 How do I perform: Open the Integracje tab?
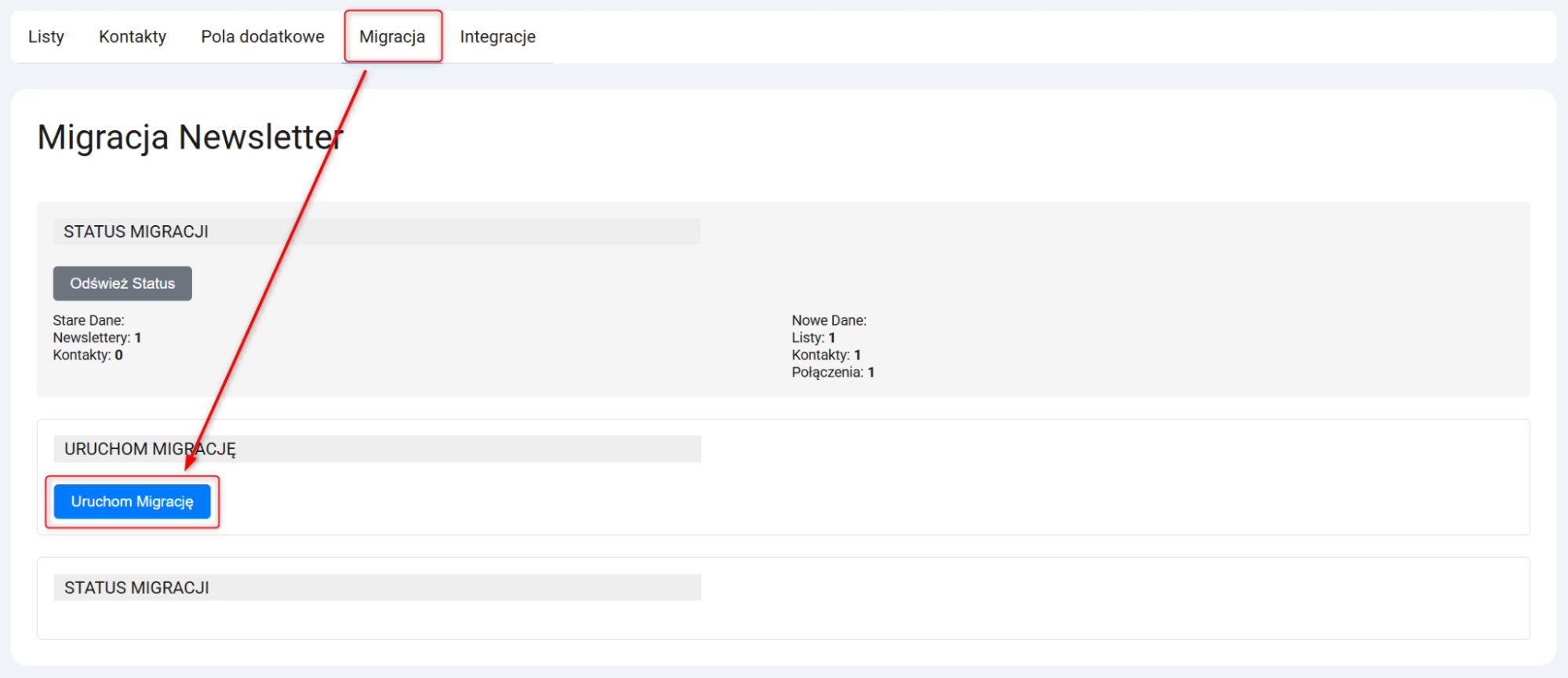tap(497, 37)
